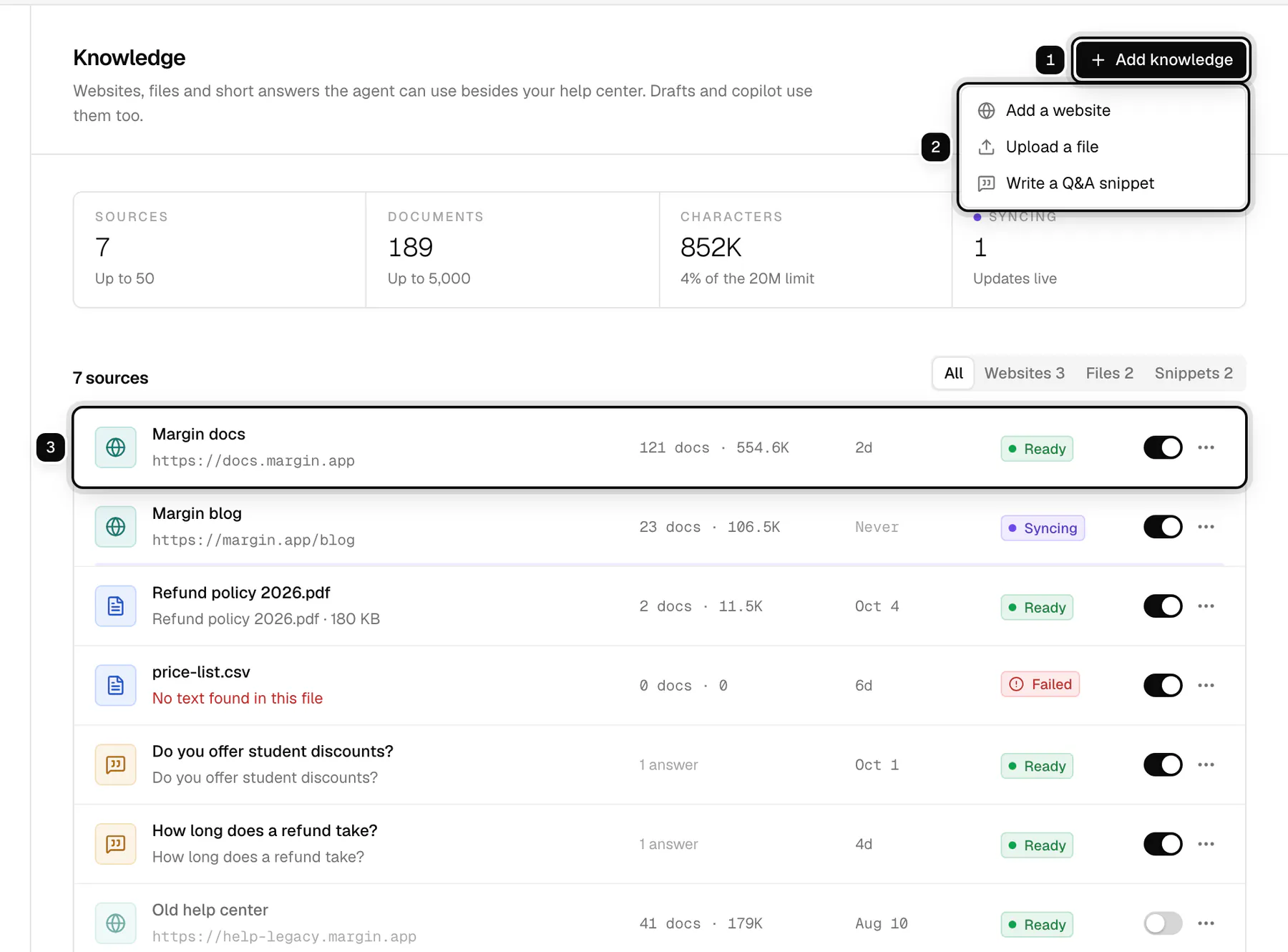Pick Write a Q&A snippet
The image size is (1288, 952).
(1103, 183)
